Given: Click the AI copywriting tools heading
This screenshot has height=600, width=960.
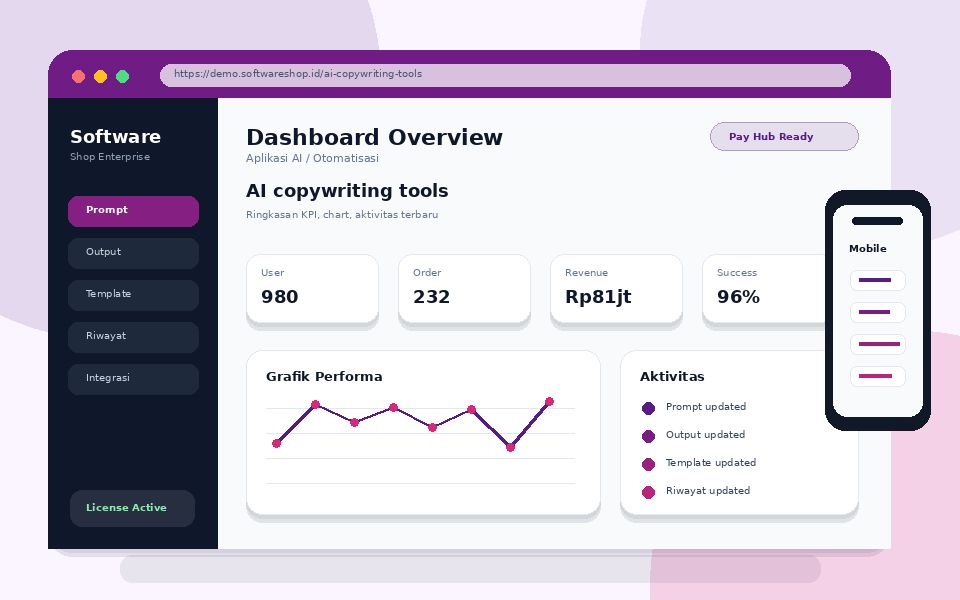Looking at the screenshot, I should point(347,191).
